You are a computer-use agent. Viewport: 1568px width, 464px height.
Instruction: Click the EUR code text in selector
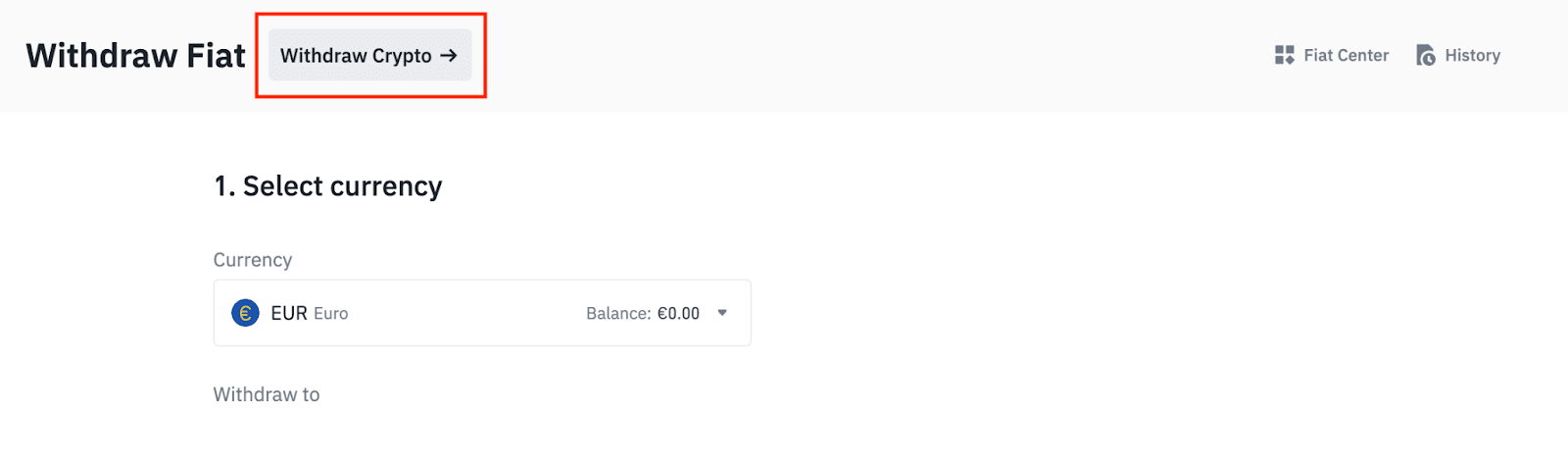pos(289,314)
